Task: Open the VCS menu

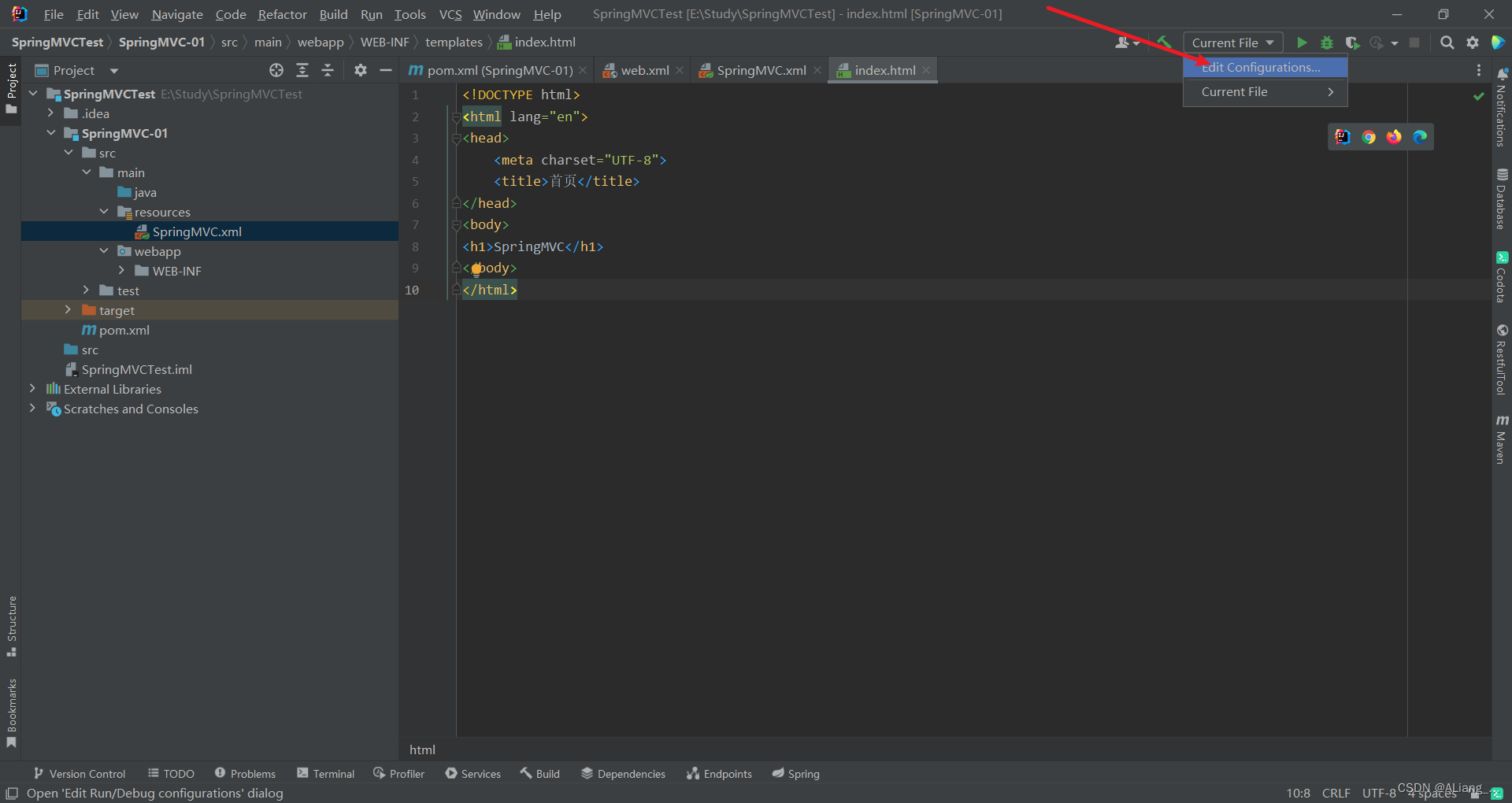Action: 450,14
